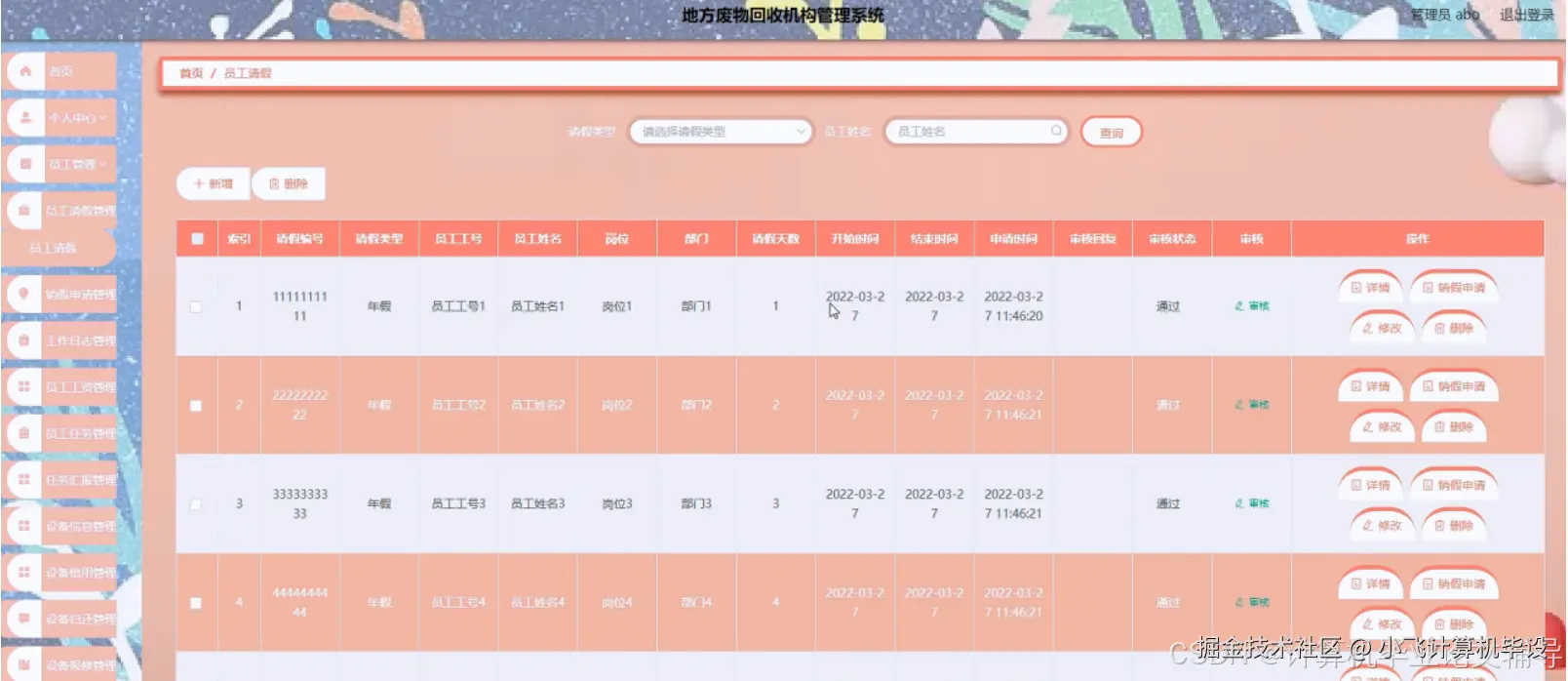Click 销假申请 for row 3
Image resolution: width=1568 pixels, height=681 pixels.
[1454, 485]
